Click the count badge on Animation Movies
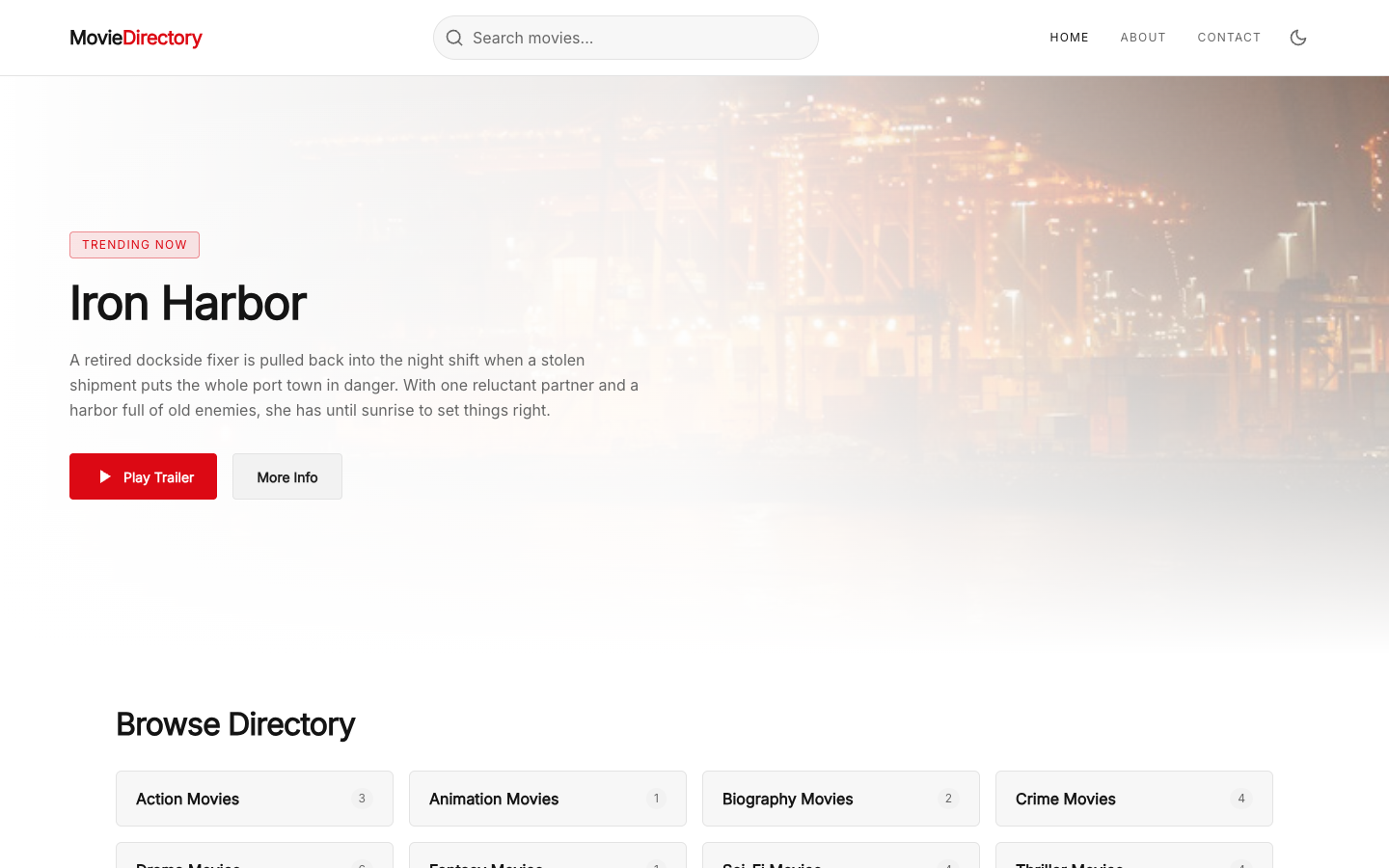The height and width of the screenshot is (868, 1389). [x=656, y=799]
